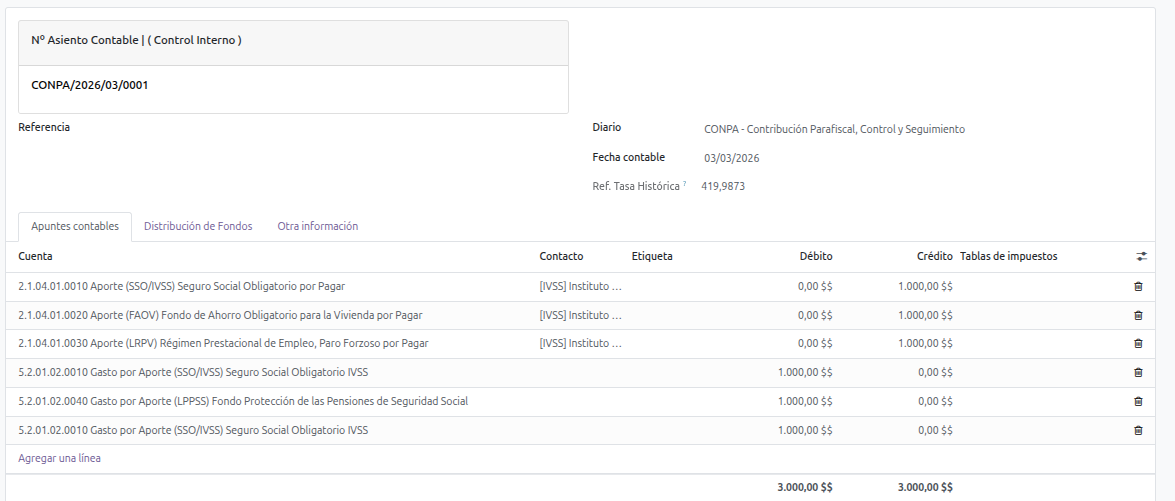The image size is (1175, 501).
Task: Switch to the Distribución de Fondos tab
Action: (x=198, y=226)
